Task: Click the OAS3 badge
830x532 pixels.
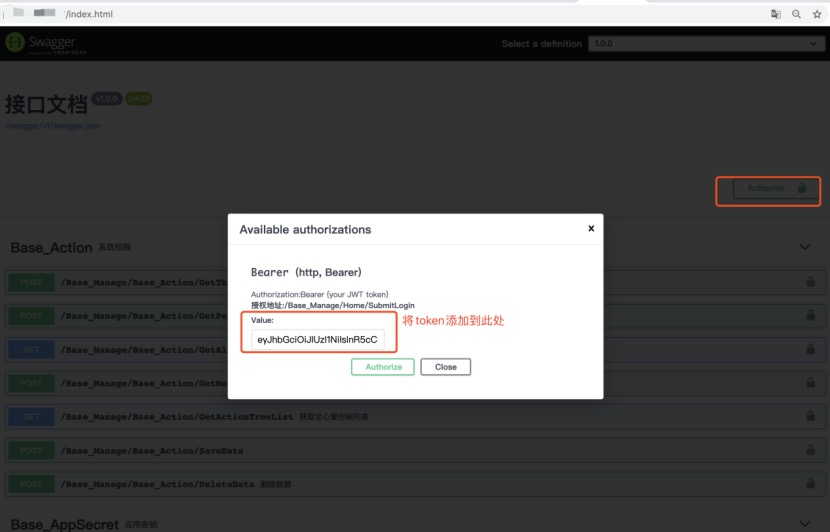Action: [x=138, y=99]
